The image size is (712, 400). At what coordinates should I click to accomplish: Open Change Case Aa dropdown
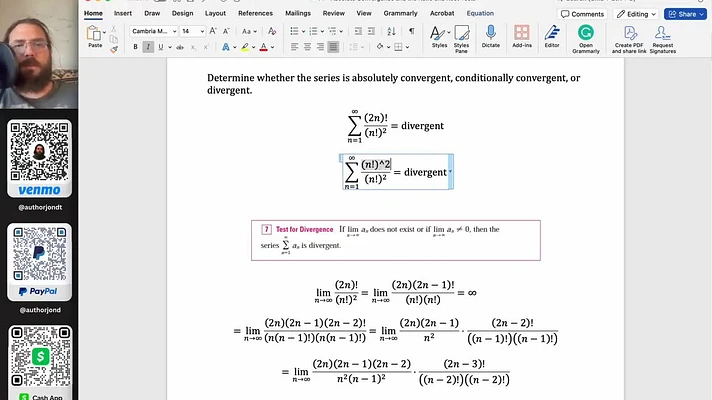pyautogui.click(x=249, y=31)
